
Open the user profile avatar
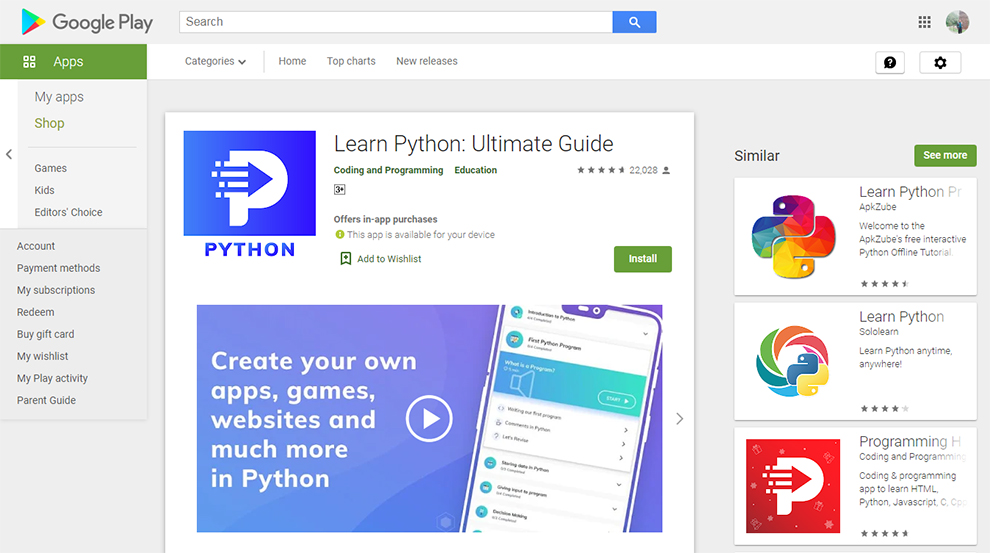pyautogui.click(x=957, y=22)
